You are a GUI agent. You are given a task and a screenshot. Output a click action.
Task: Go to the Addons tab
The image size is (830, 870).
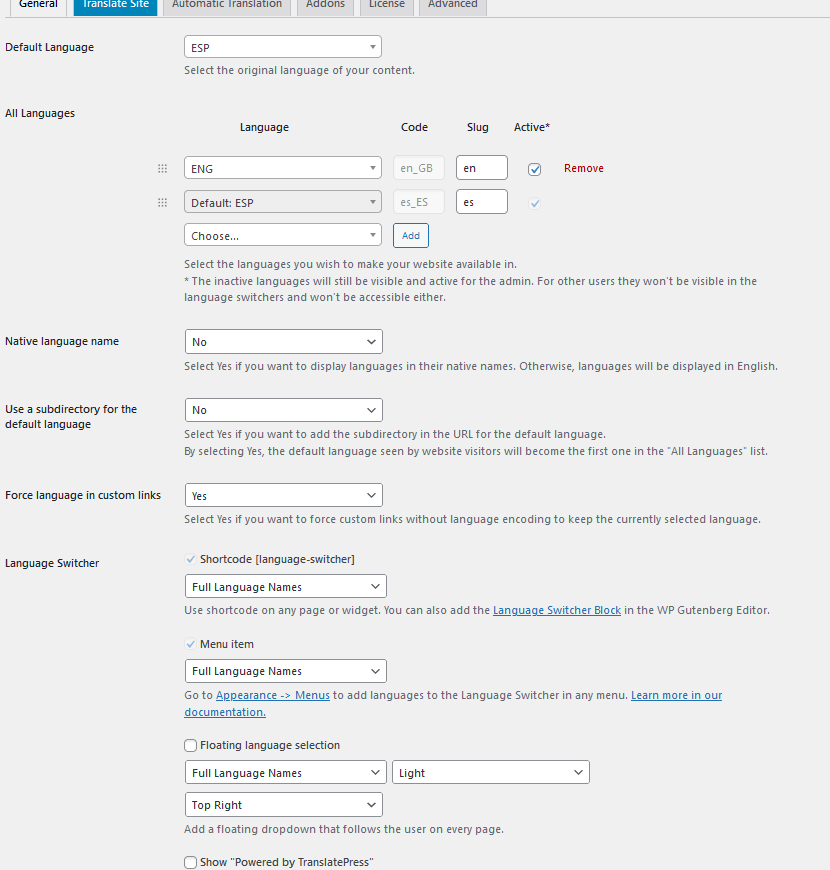coord(326,6)
